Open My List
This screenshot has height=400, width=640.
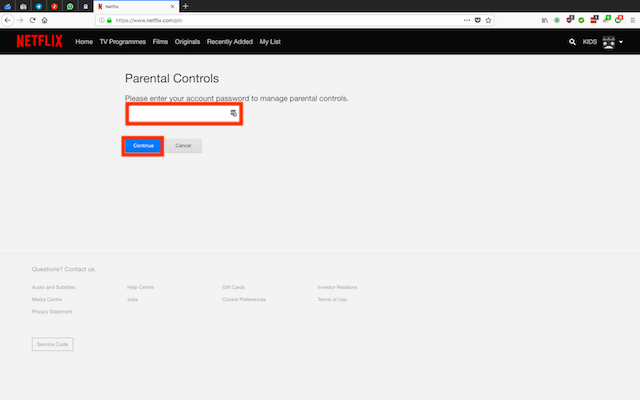pyautogui.click(x=270, y=42)
